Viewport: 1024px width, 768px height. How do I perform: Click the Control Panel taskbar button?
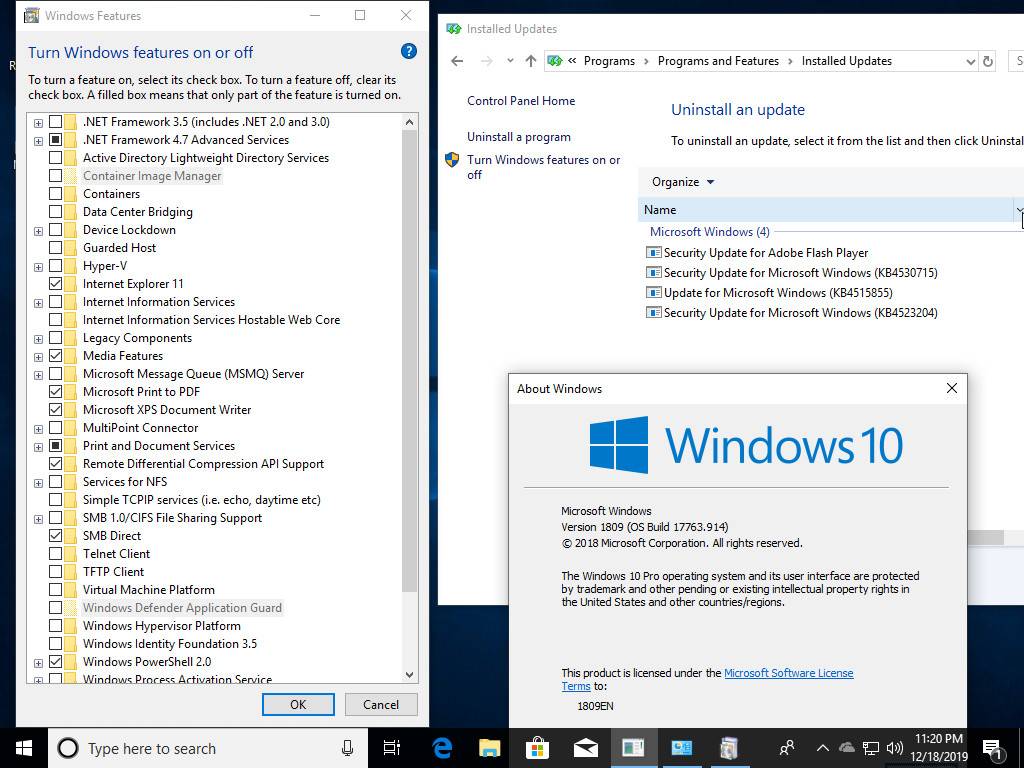pos(681,748)
